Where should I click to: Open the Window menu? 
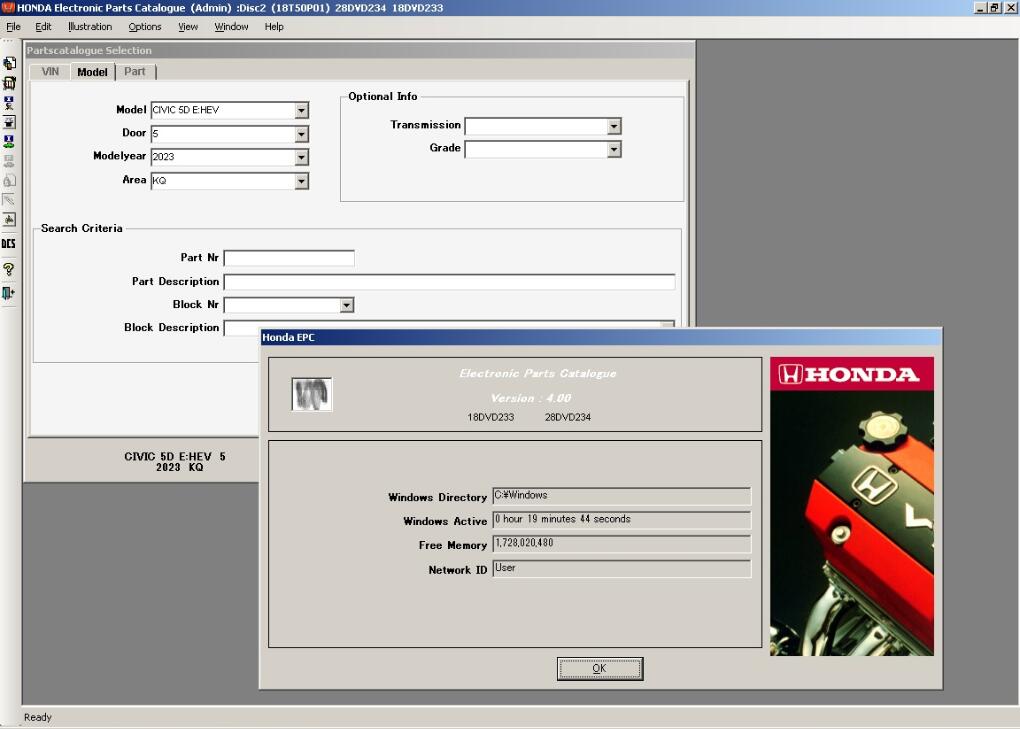(x=231, y=27)
